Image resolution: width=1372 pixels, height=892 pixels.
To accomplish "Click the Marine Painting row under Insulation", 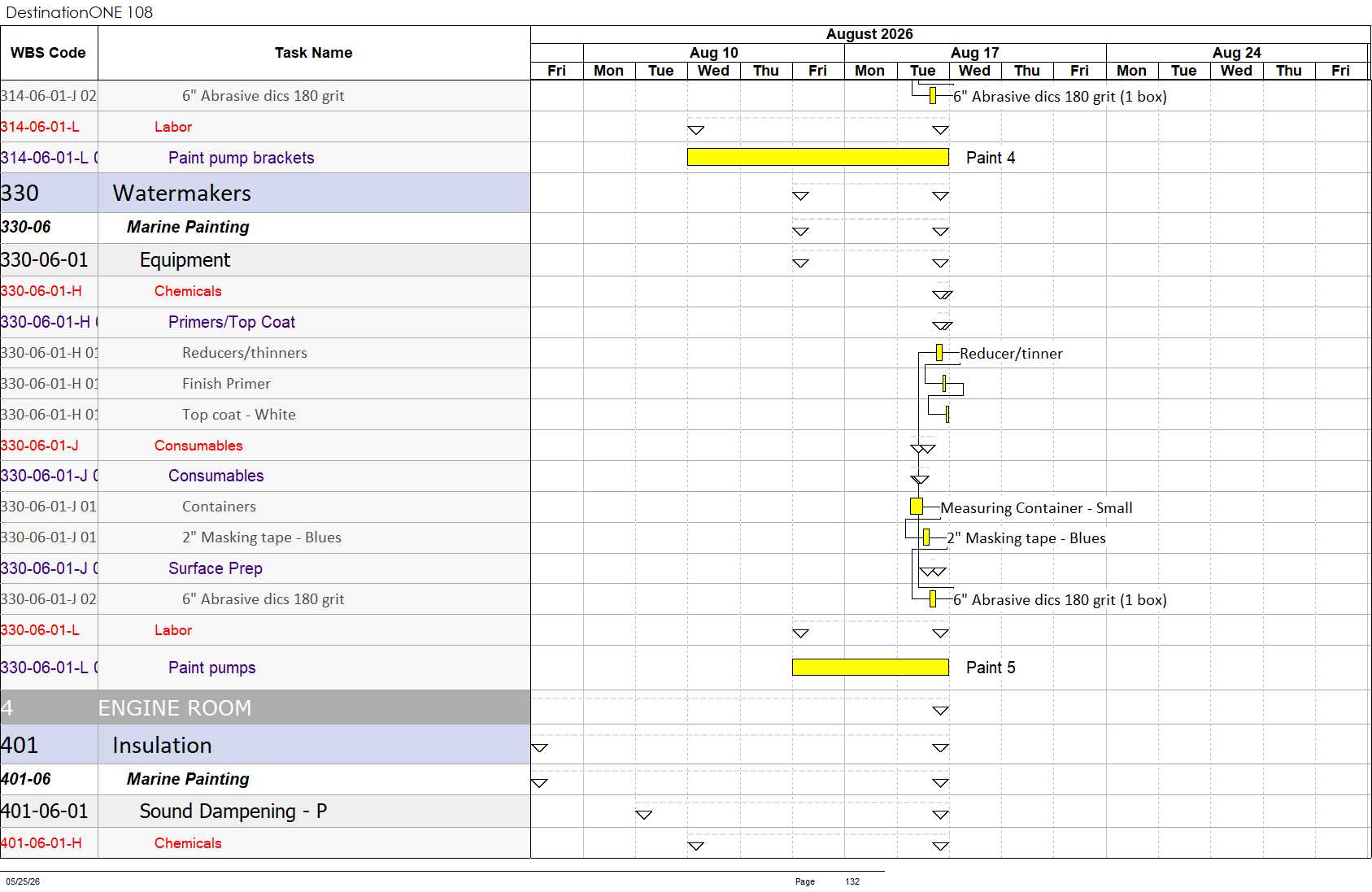I will pyautogui.click(x=265, y=779).
